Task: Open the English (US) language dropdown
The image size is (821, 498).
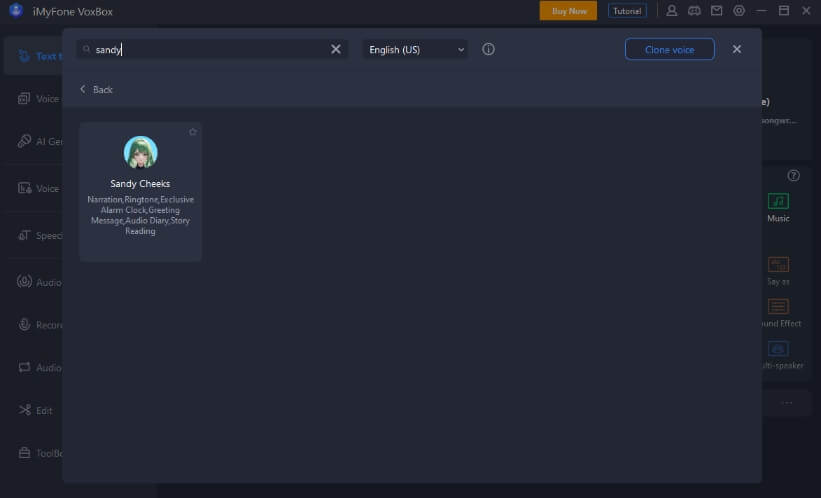Action: coord(416,49)
